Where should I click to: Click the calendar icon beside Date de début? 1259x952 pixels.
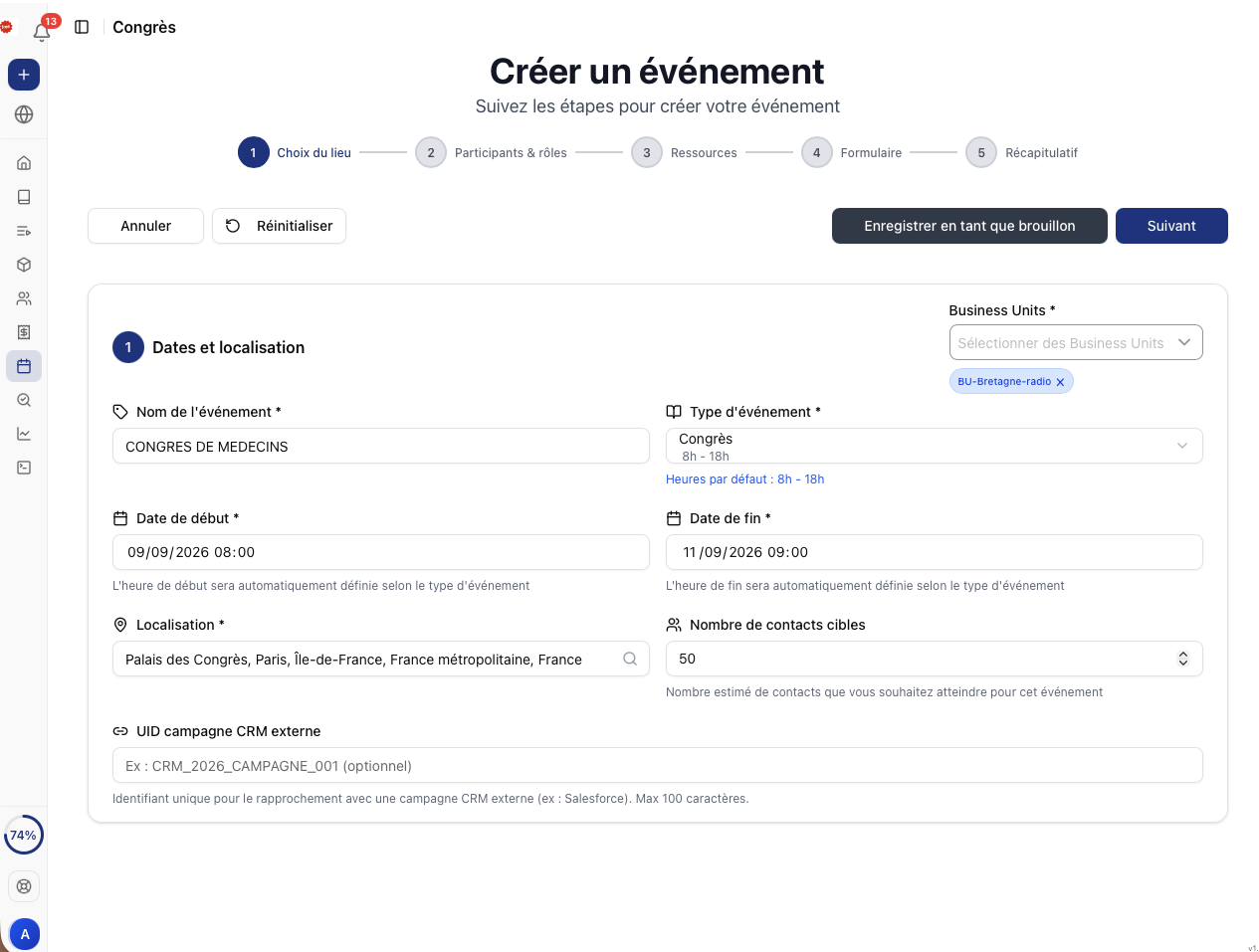(x=120, y=518)
